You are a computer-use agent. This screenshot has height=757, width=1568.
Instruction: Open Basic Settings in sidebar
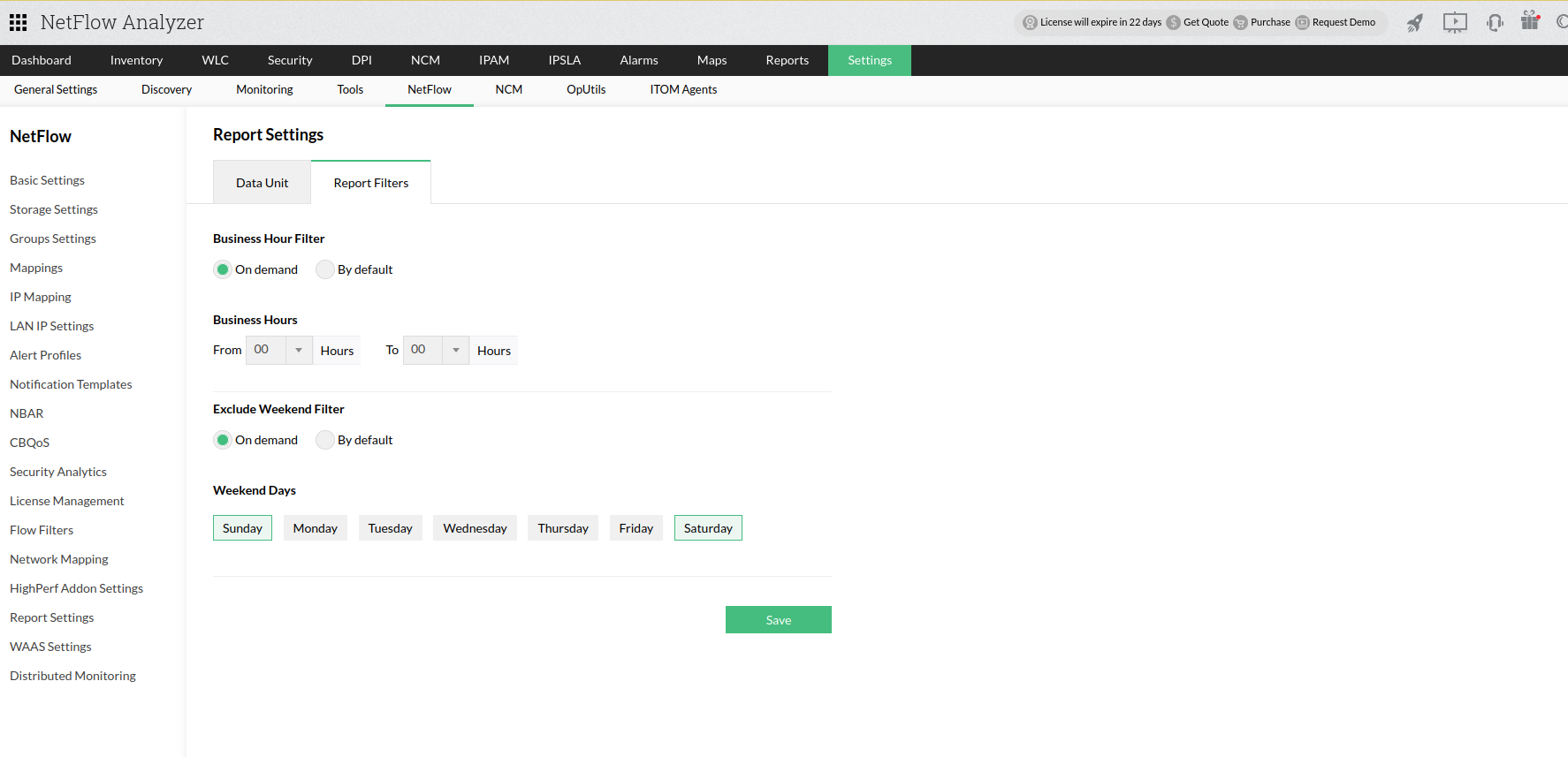point(47,180)
